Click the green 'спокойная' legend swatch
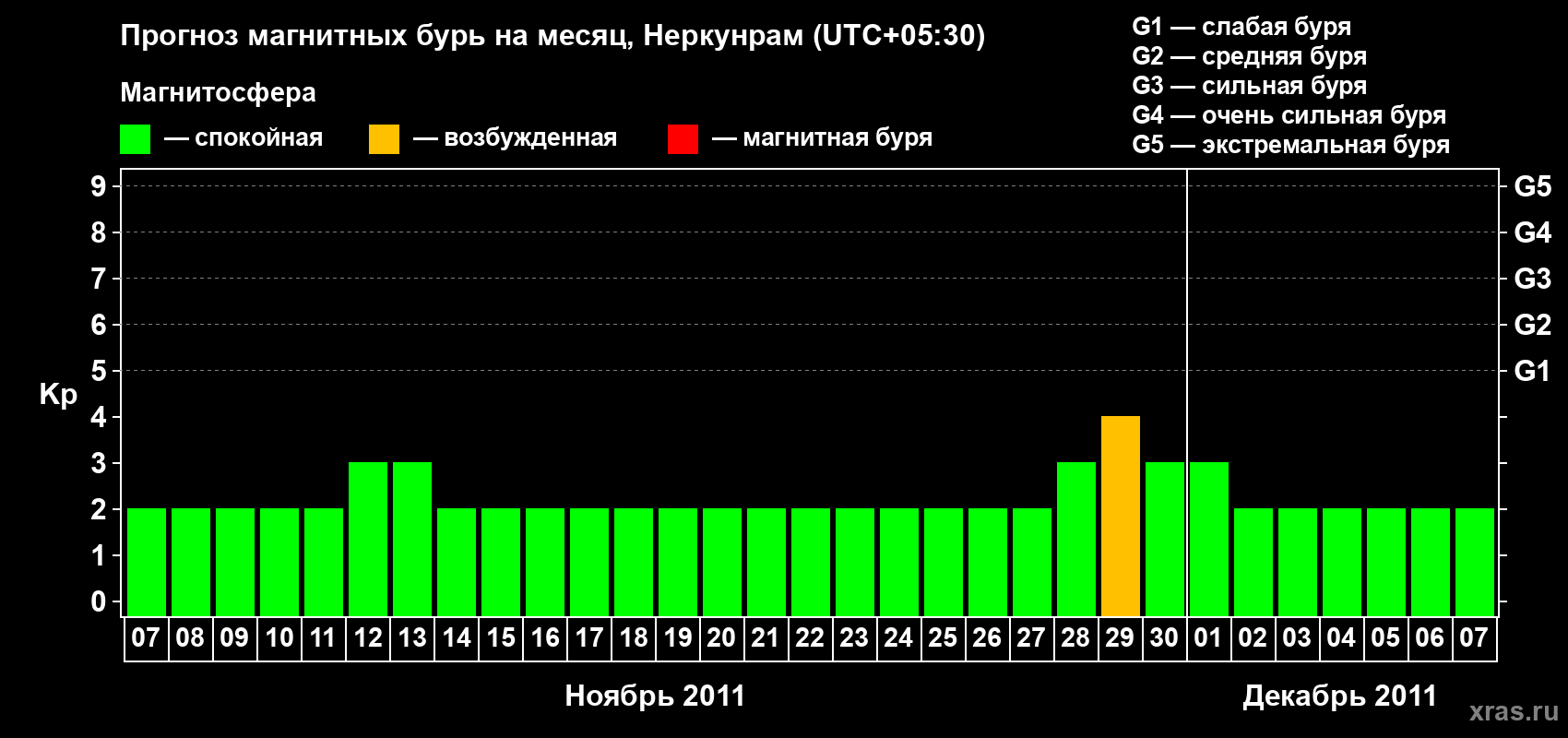The width and height of the screenshot is (1568, 738). 135,139
